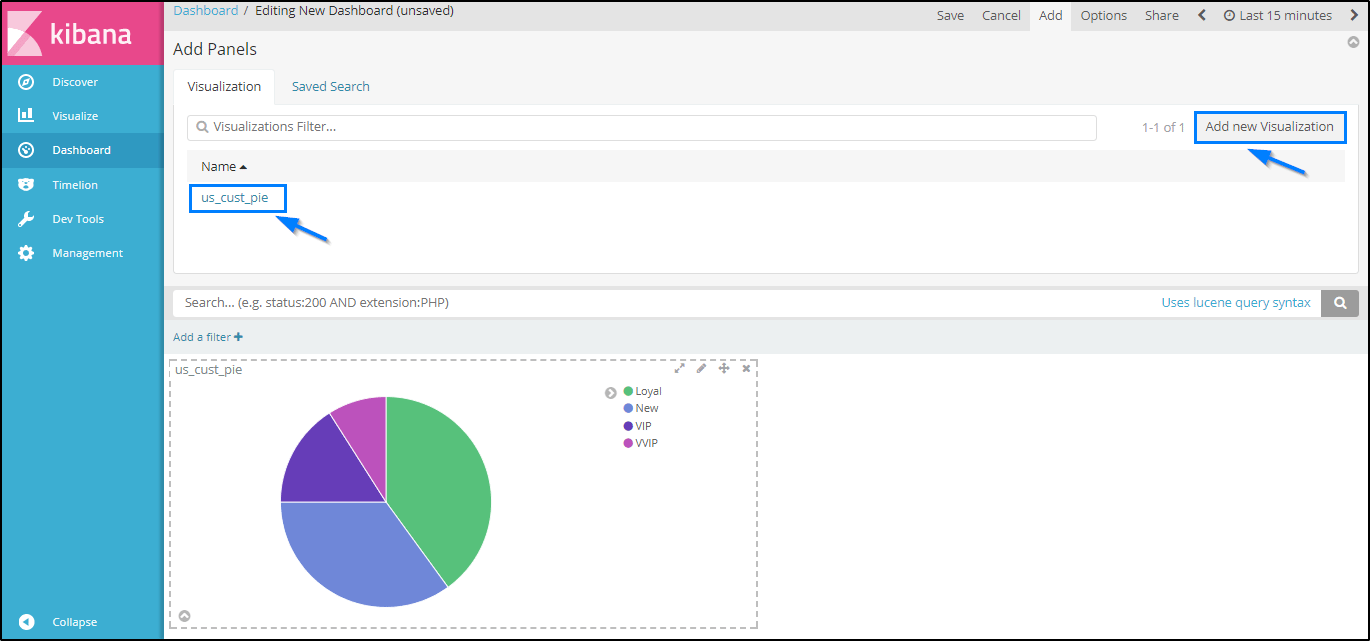
Task: Open Management gear icon
Action: point(27,253)
